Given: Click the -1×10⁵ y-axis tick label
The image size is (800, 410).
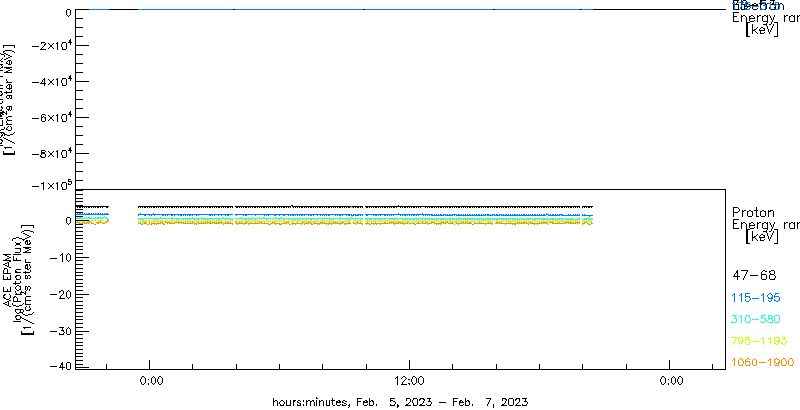Looking at the screenshot, I should tap(51, 185).
